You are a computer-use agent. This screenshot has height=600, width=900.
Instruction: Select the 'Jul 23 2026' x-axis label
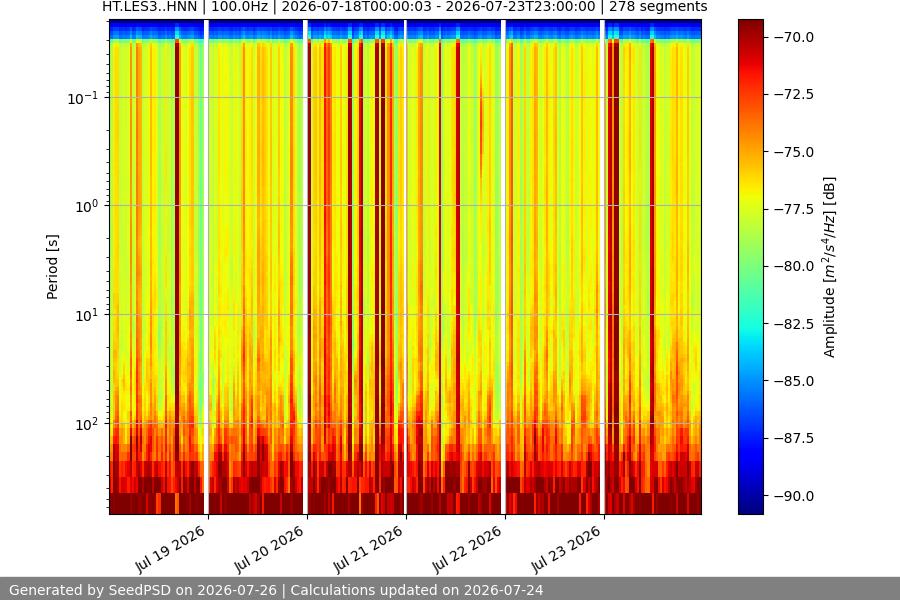(x=567, y=549)
